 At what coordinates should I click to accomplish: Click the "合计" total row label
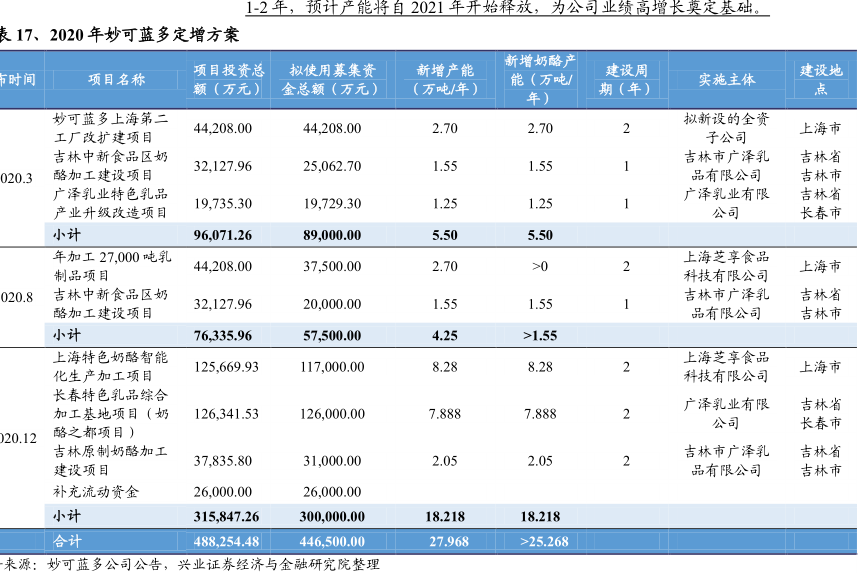click(67, 541)
